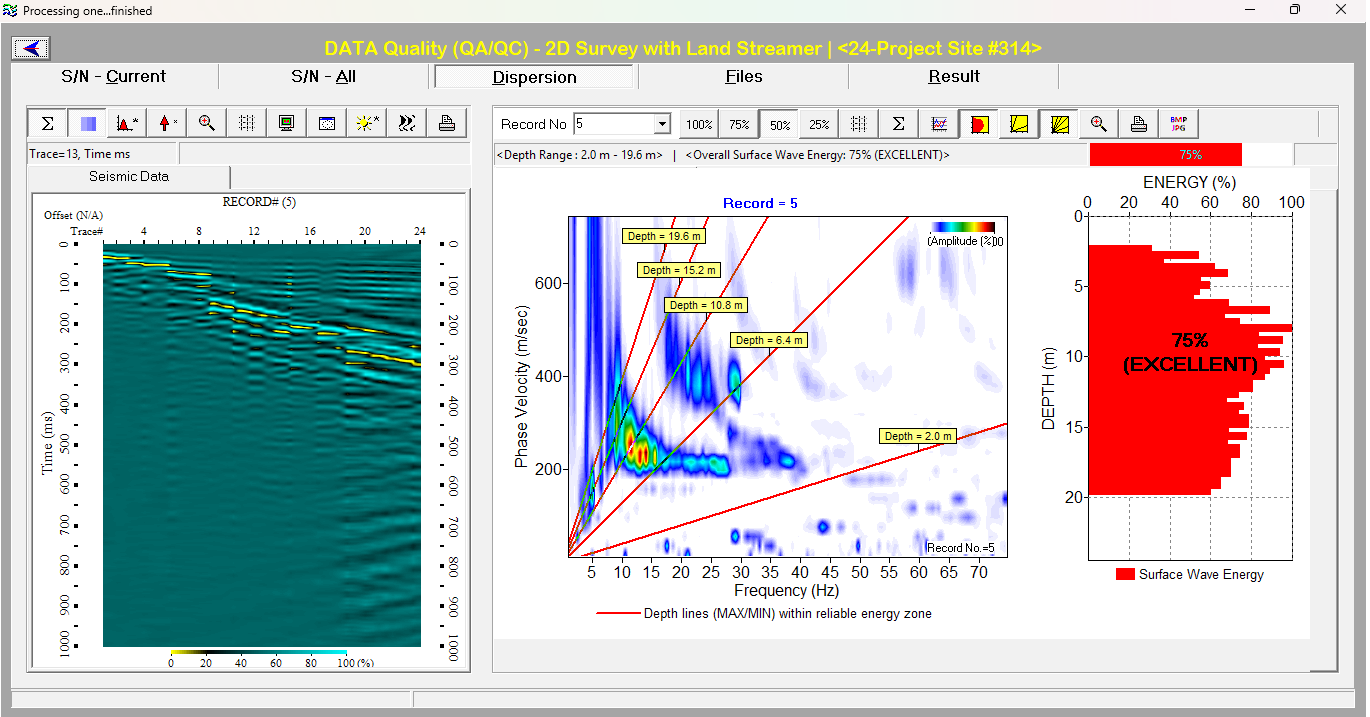Toggle the red energy fill display button

click(x=979, y=124)
